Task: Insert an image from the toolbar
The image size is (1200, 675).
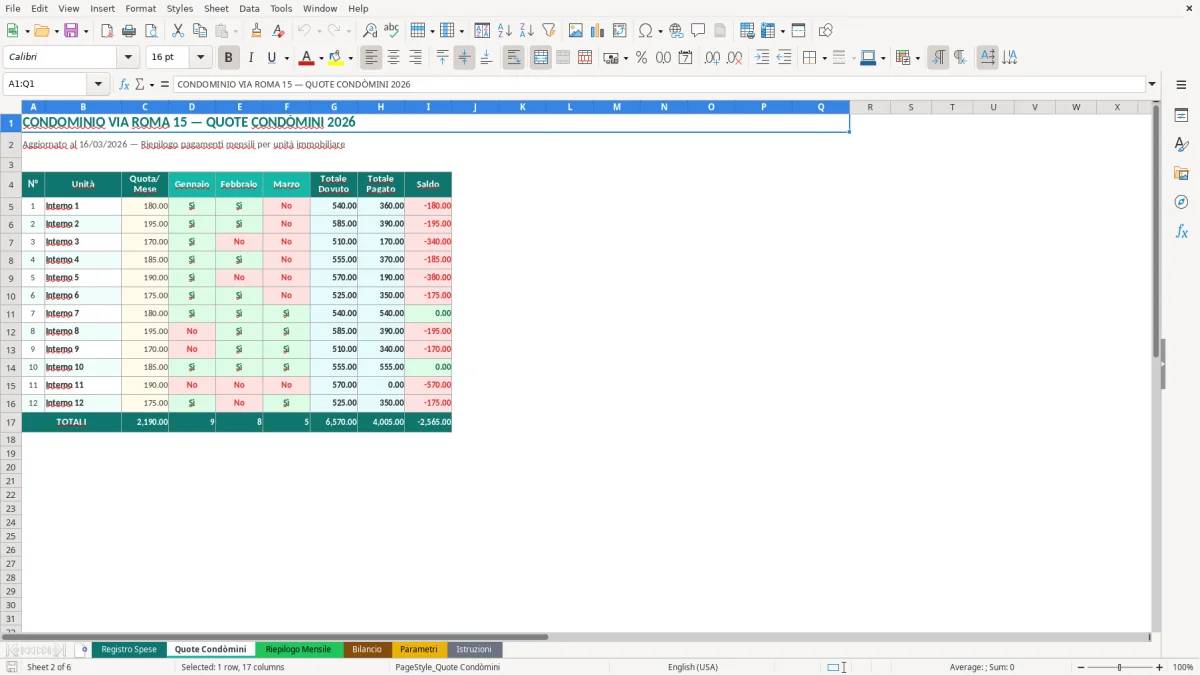Action: pos(576,31)
